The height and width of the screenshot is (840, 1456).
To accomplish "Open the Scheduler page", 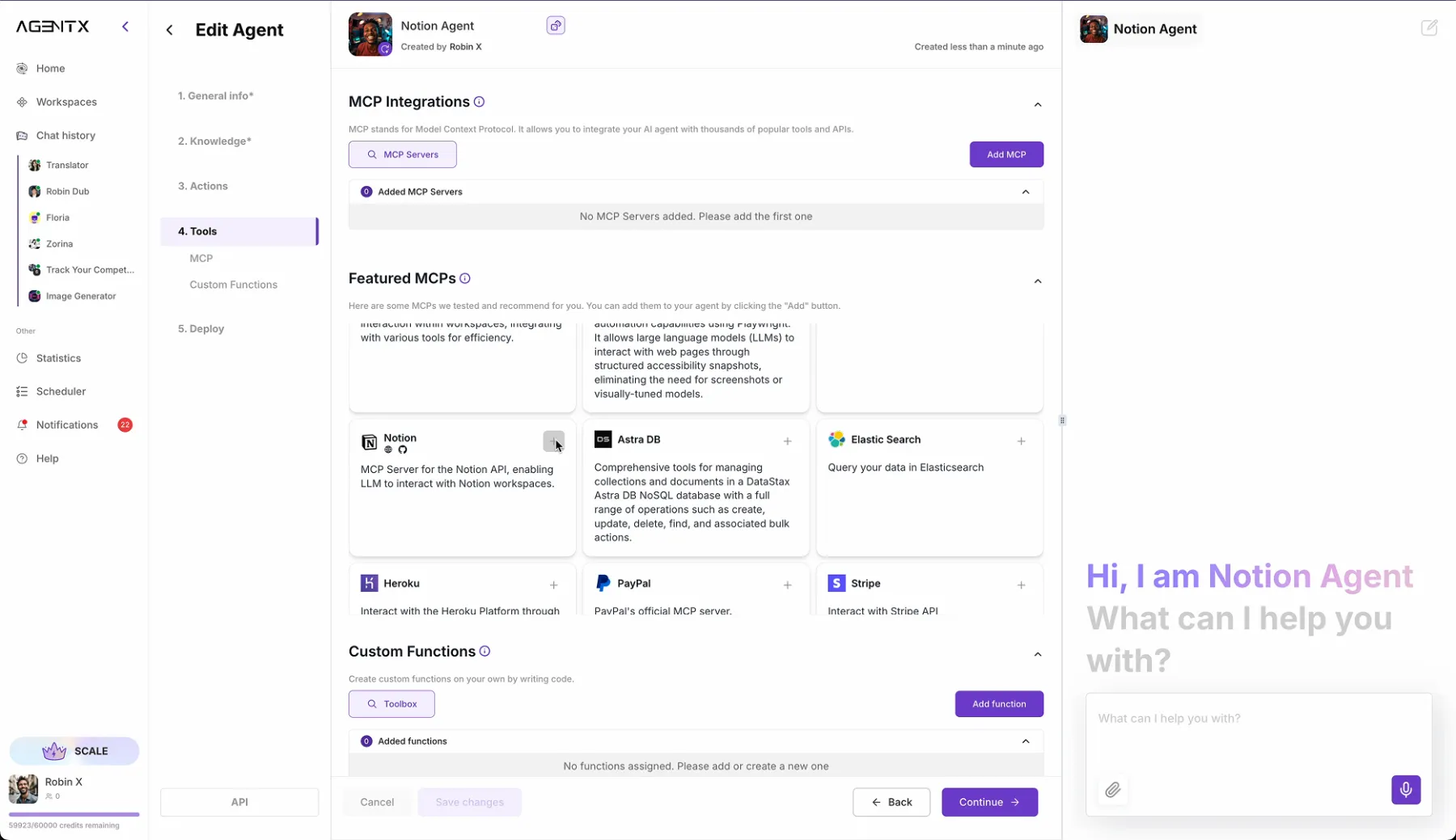I will [61, 391].
